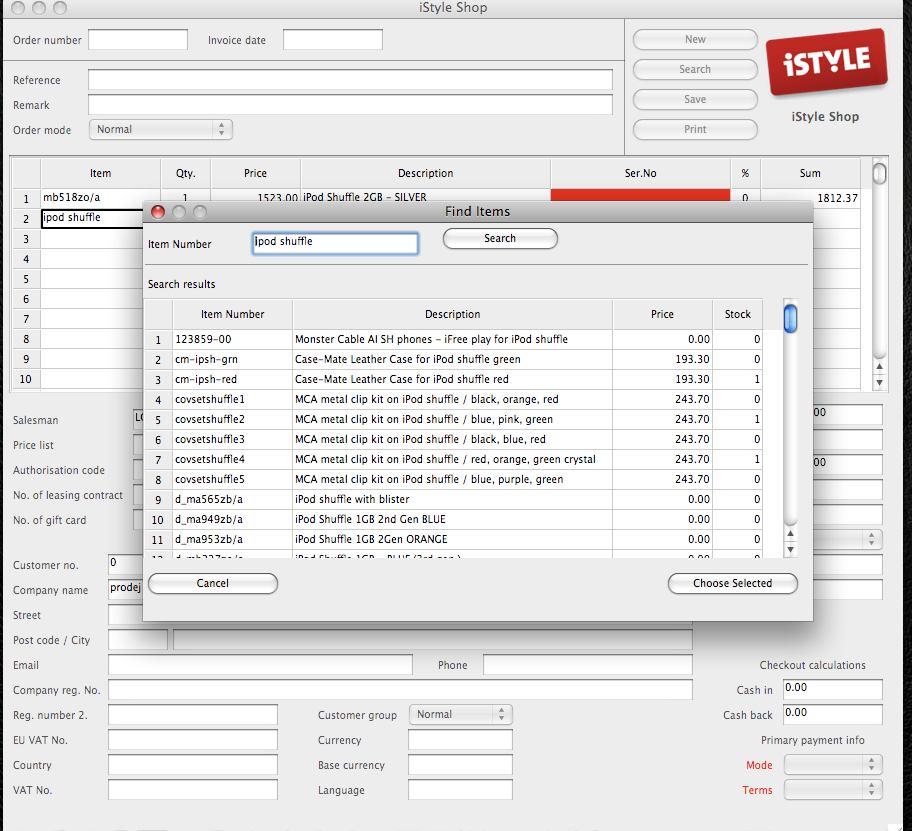
Task: Click the Ser.No column header
Action: 640,173
